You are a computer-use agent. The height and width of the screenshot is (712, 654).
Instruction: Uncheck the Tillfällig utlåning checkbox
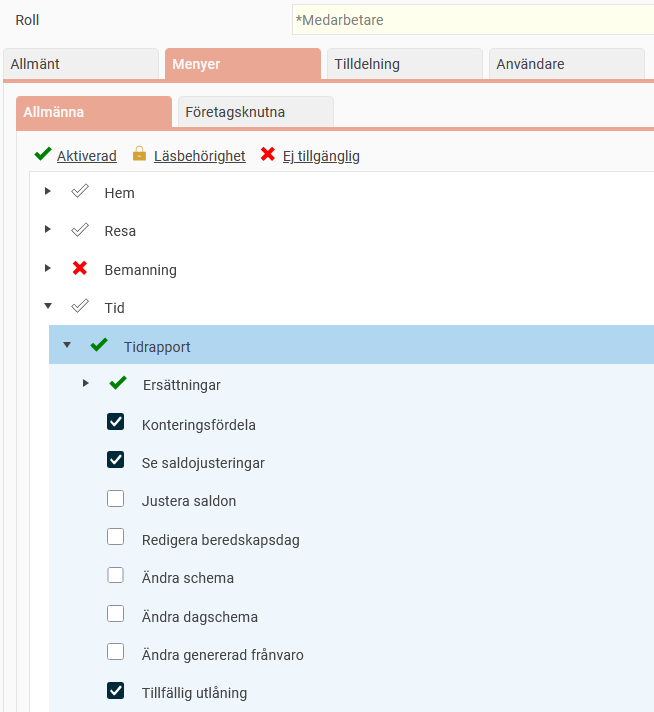click(116, 691)
